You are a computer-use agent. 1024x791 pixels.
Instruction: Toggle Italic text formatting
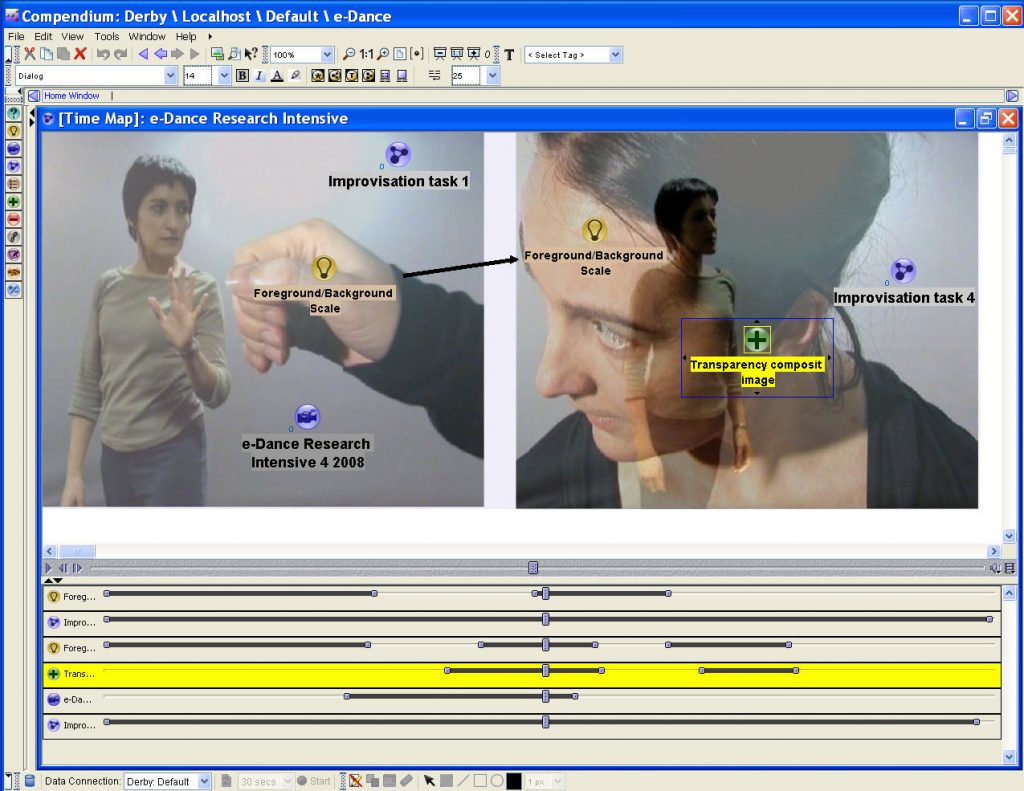coord(259,76)
